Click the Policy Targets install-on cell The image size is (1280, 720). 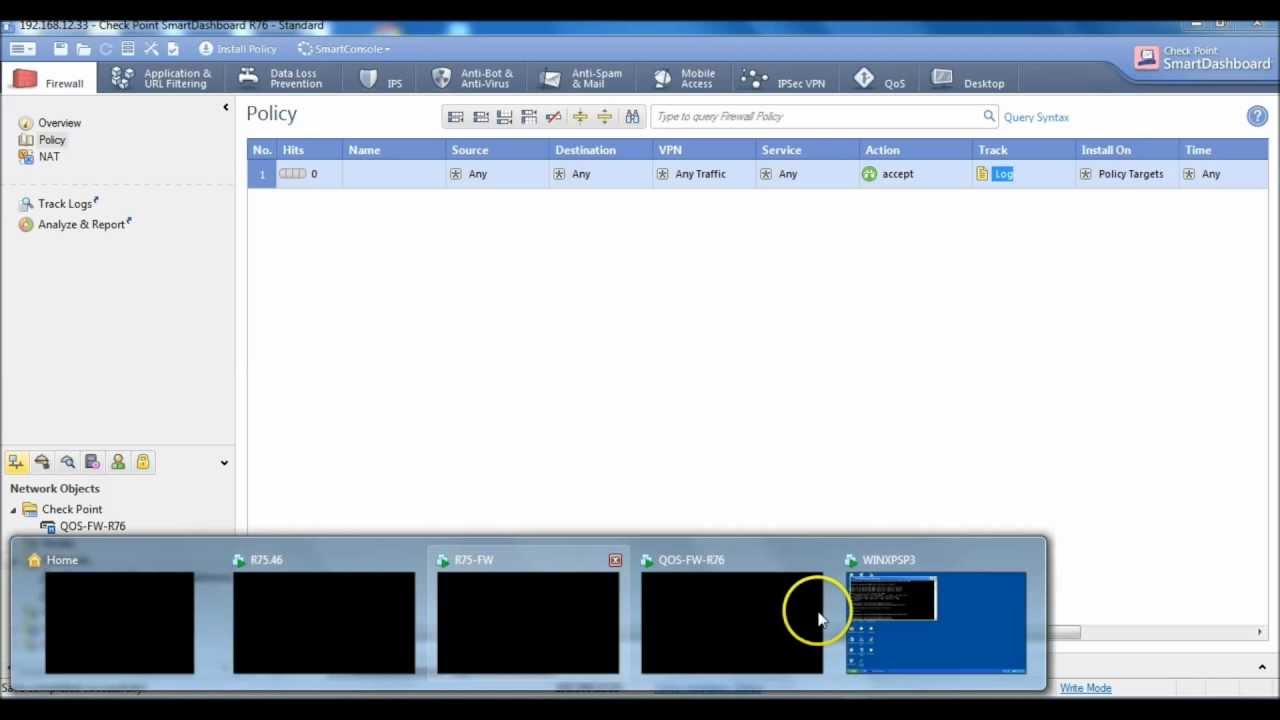(1127, 174)
